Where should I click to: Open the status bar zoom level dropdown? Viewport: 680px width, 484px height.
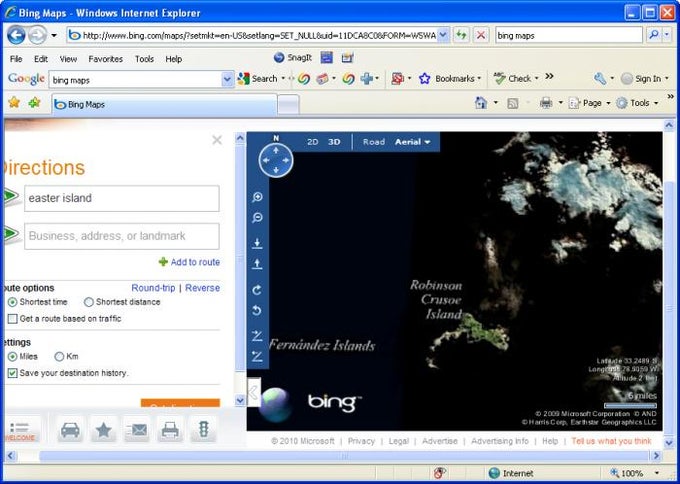point(657,473)
